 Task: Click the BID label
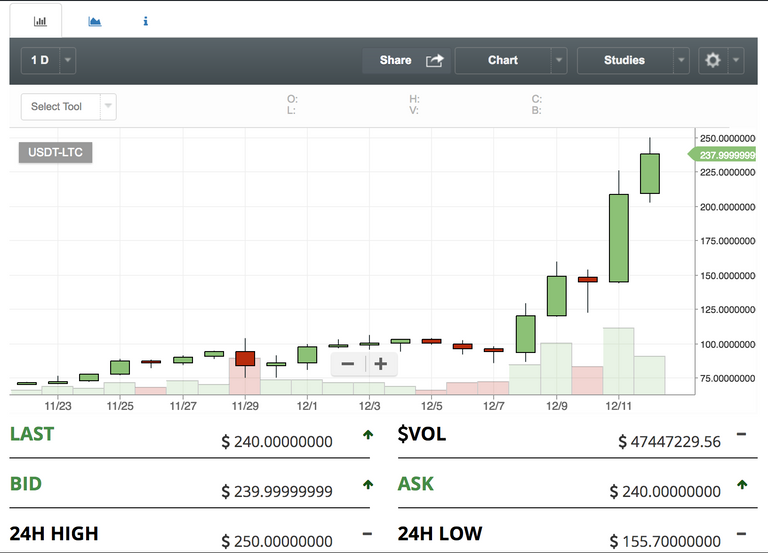(26, 484)
